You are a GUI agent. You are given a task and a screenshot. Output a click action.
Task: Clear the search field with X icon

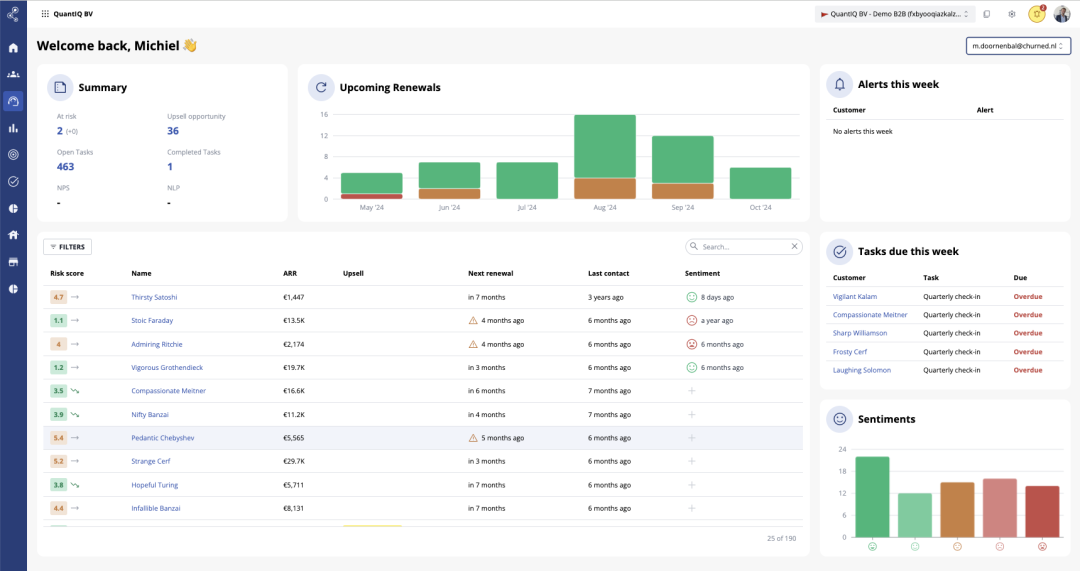(x=794, y=247)
